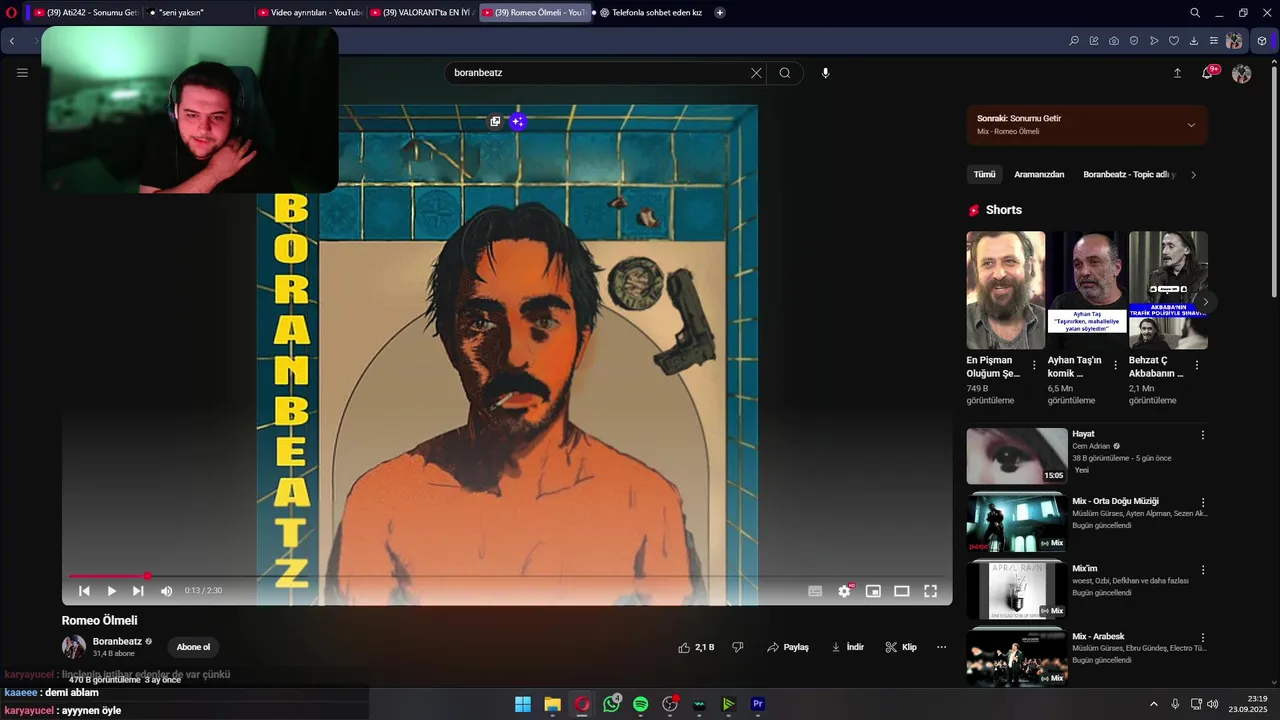Switch to miniplayer mode
Image resolution: width=1280 pixels, height=720 pixels.
pyautogui.click(x=873, y=591)
